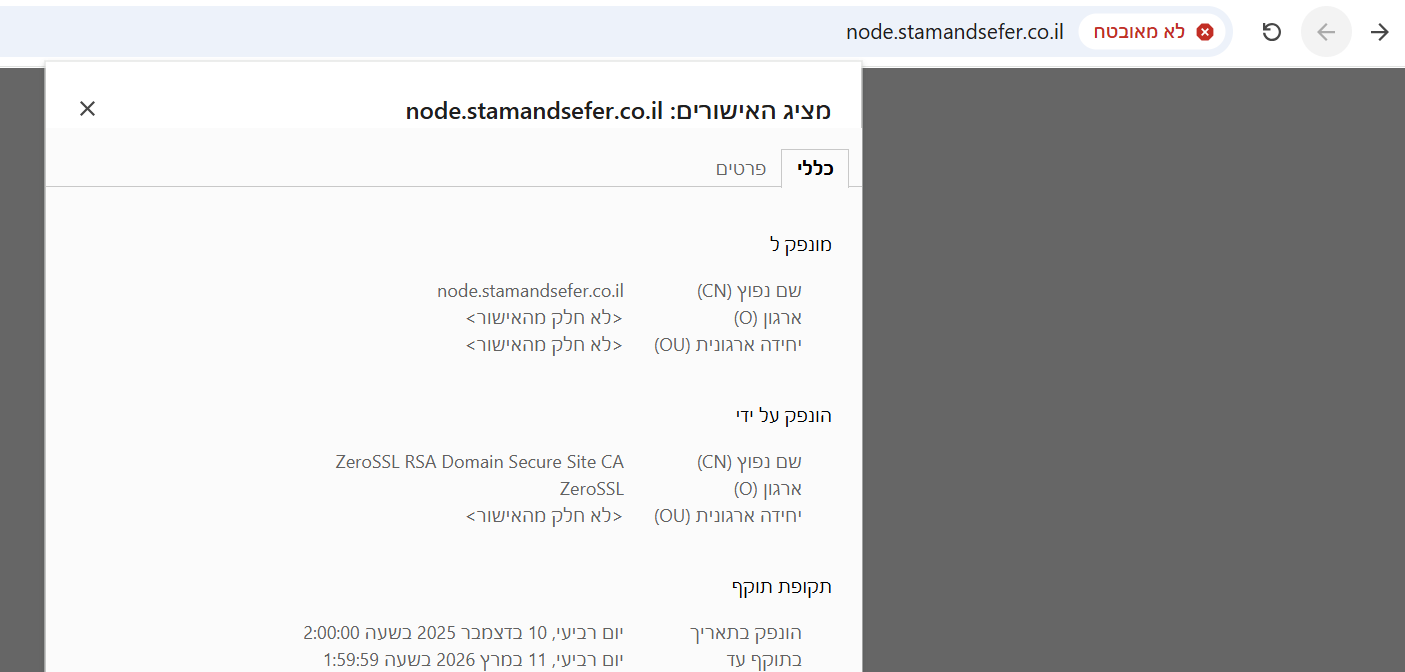This screenshot has width=1405, height=672.
Task: Switch to the "פרטים" tab
Action: coord(741,169)
